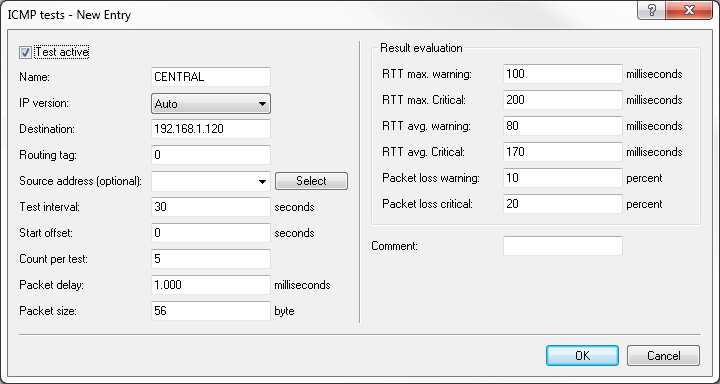
Task: Close the ICMP tests dialog
Action: pyautogui.click(x=689, y=11)
